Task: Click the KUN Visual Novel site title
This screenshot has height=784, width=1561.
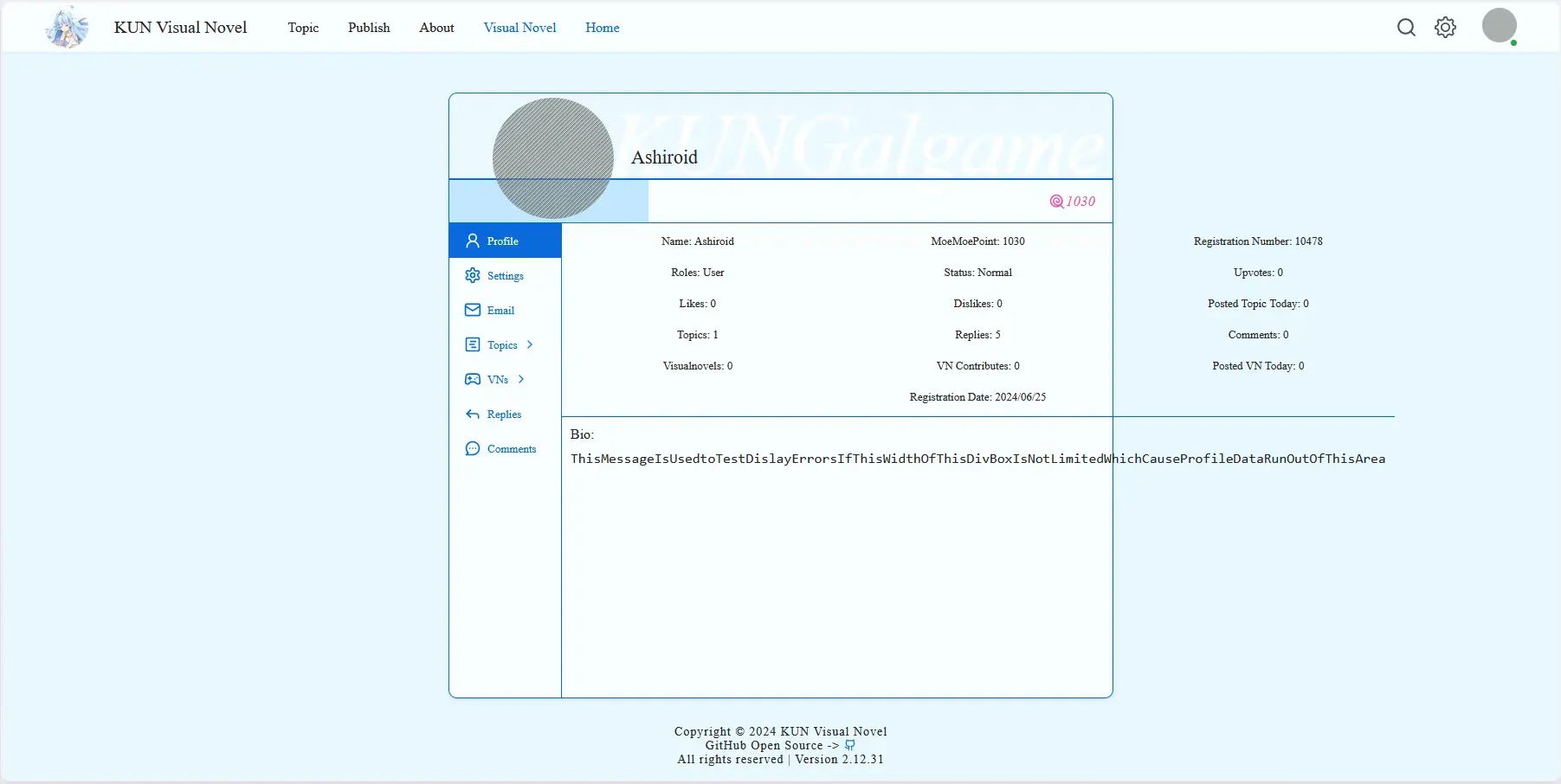Action: pyautogui.click(x=181, y=27)
